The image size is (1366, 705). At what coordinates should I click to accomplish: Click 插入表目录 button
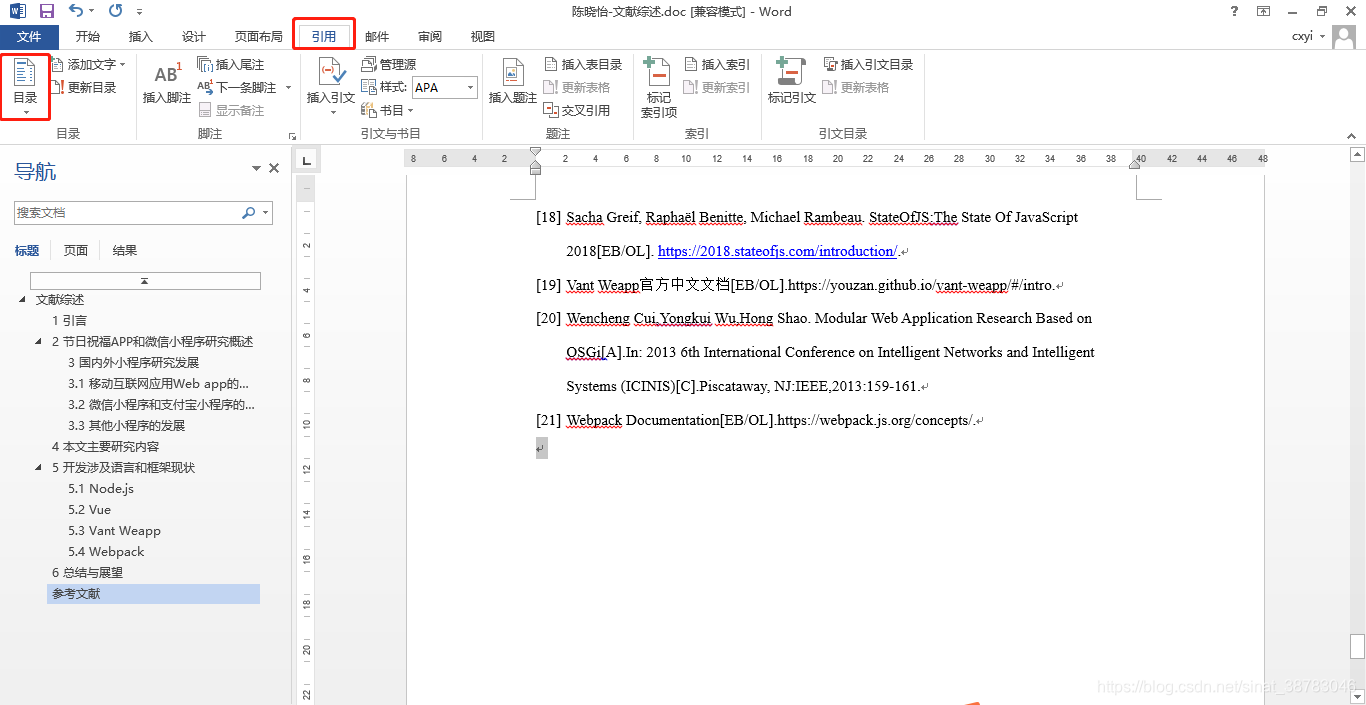pos(583,64)
